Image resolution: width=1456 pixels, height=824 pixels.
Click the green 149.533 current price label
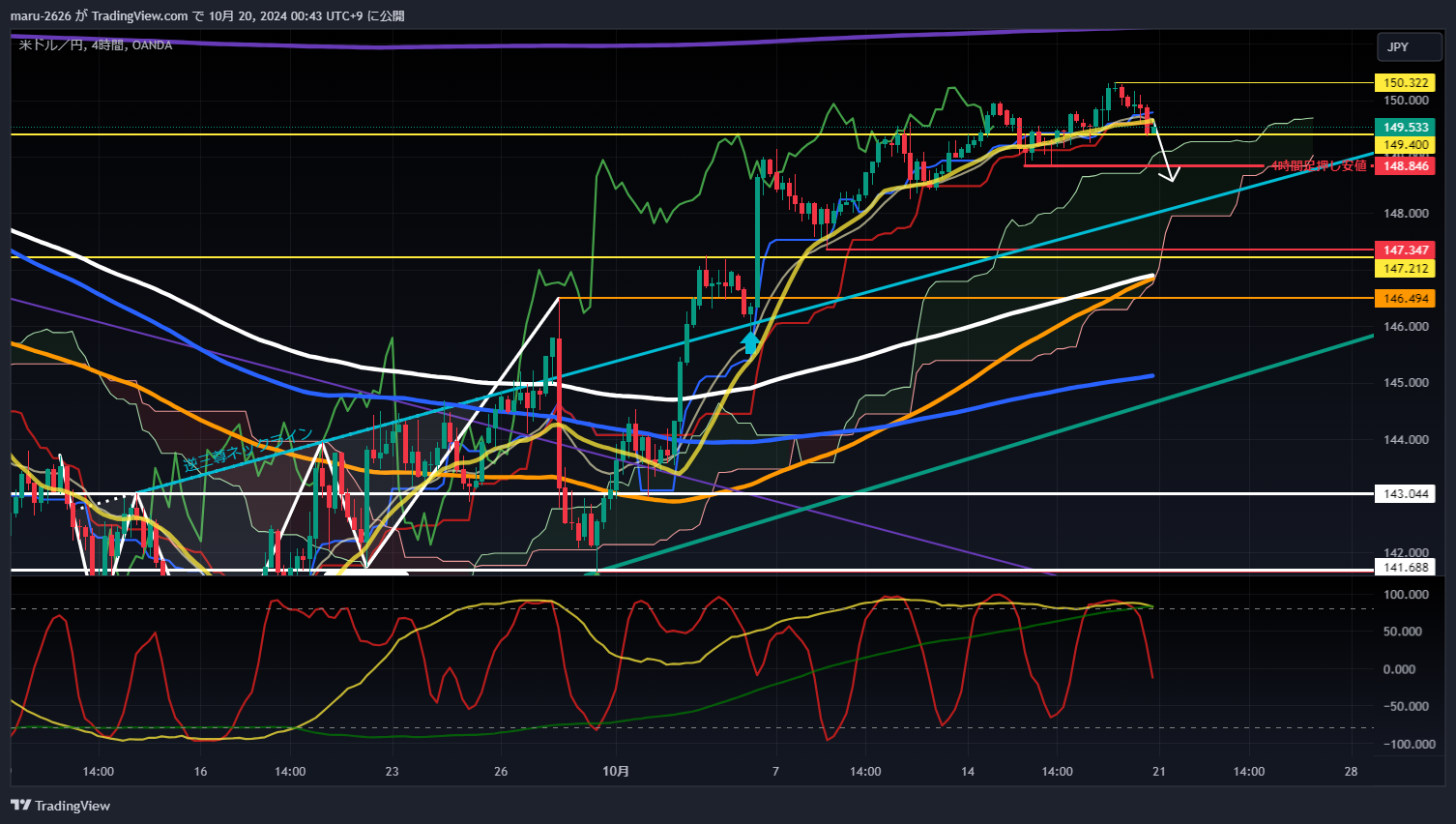tap(1406, 128)
